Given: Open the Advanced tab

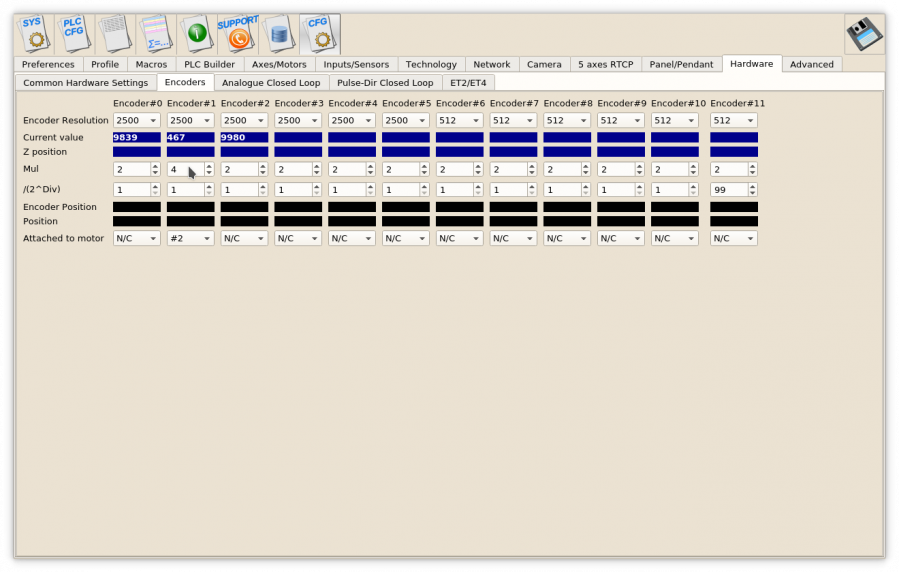Looking at the screenshot, I should [811, 64].
